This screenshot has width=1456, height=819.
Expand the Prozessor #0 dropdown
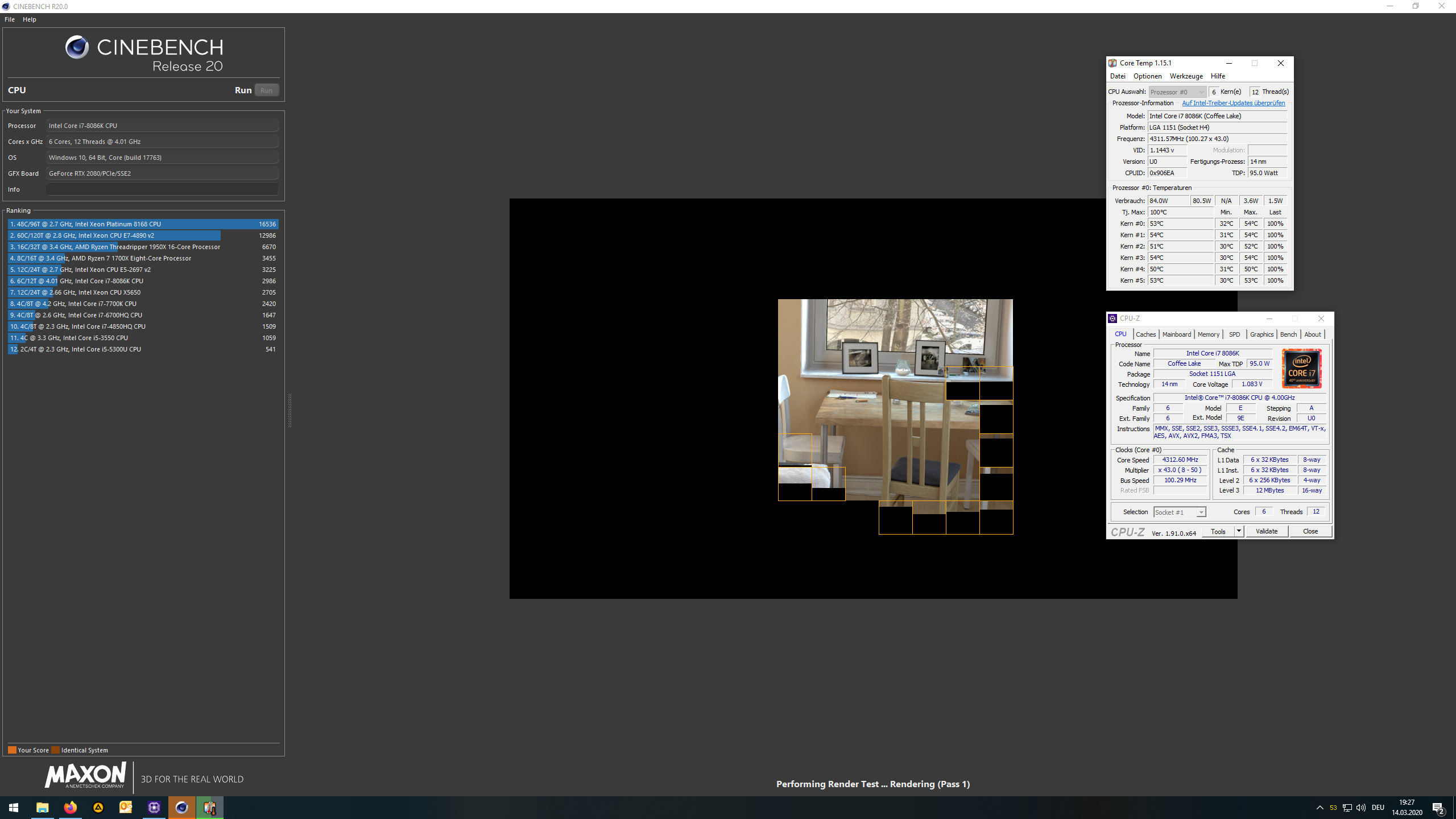point(1177,92)
